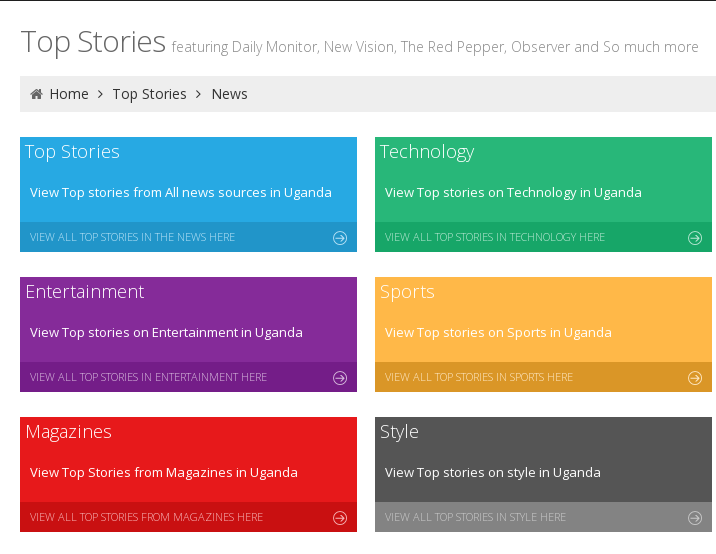Open 'View all top stories in Technology here'
716x554 pixels.
tap(495, 237)
